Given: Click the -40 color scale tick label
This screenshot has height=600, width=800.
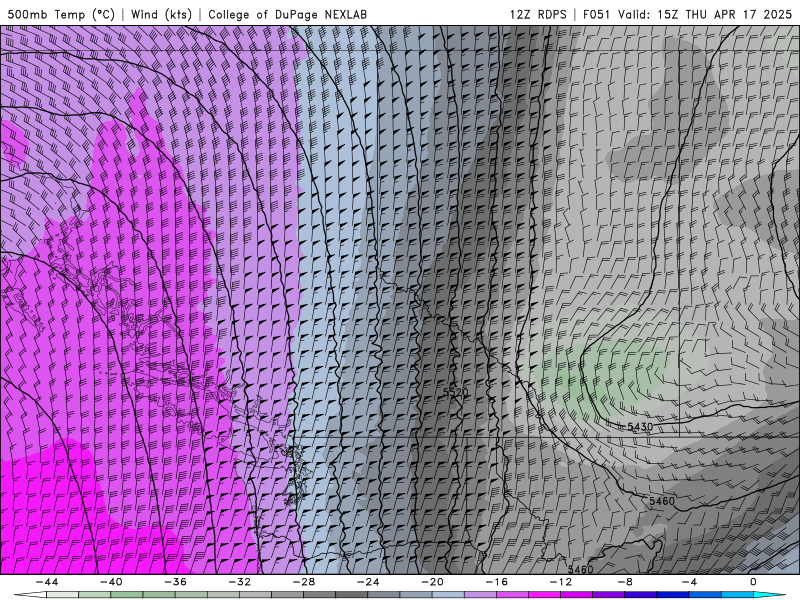Looking at the screenshot, I should tap(111, 582).
